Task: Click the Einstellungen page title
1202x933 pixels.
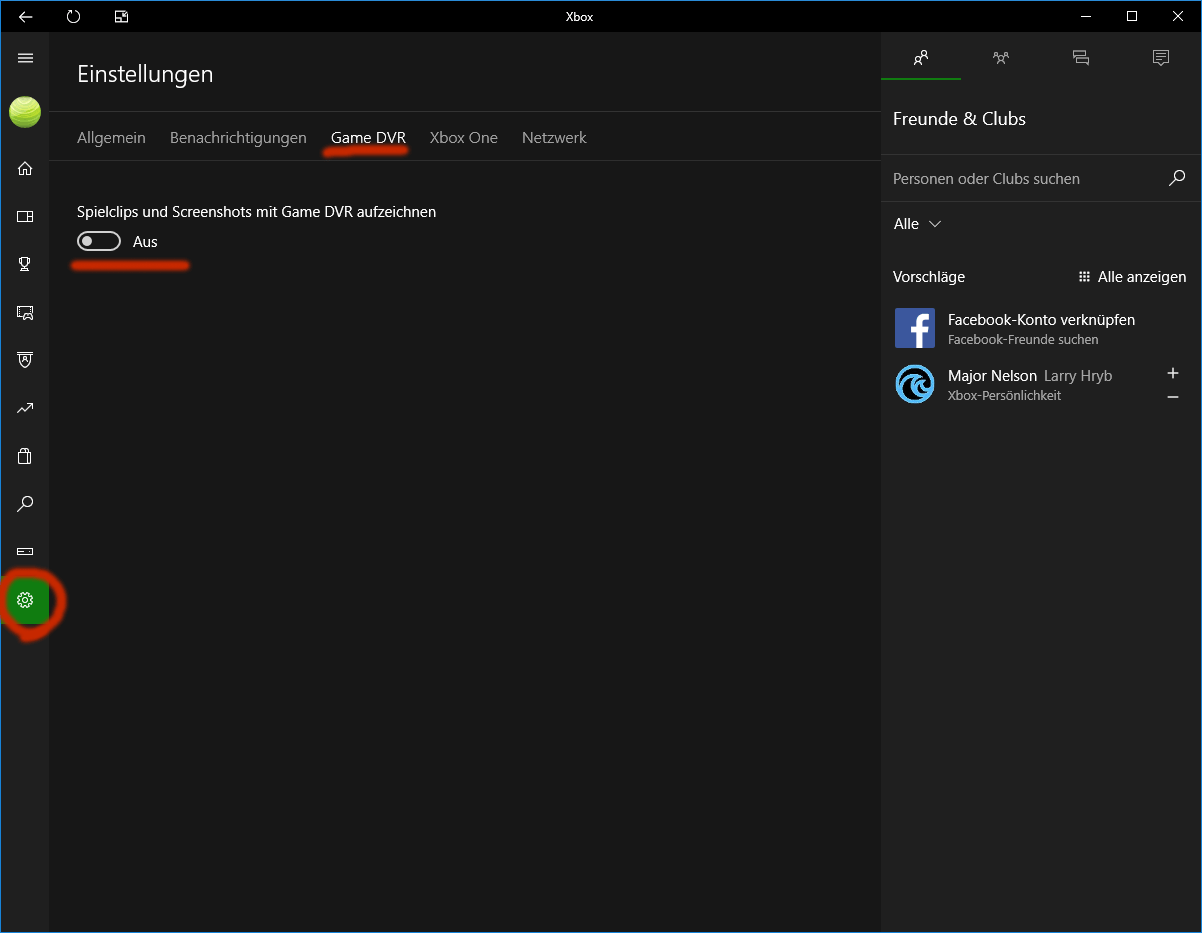Action: pos(145,74)
